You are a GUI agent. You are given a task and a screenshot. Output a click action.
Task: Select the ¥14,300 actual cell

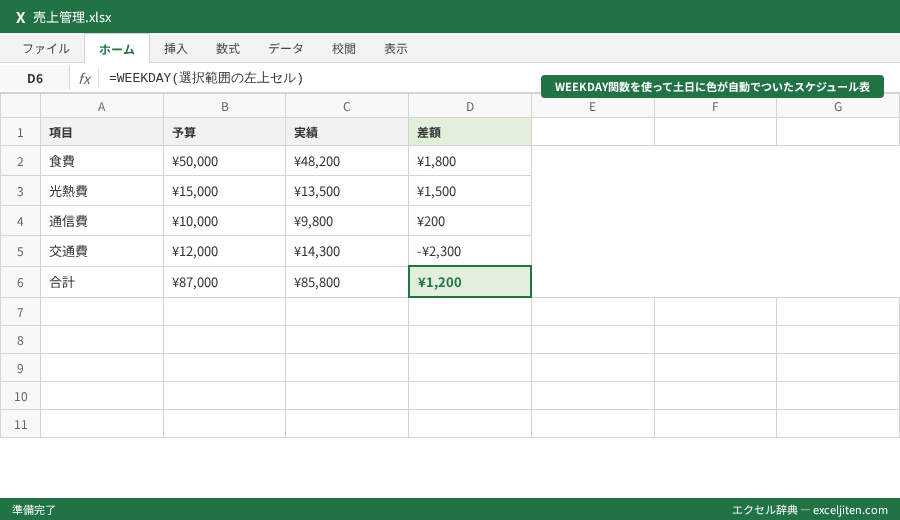(347, 251)
